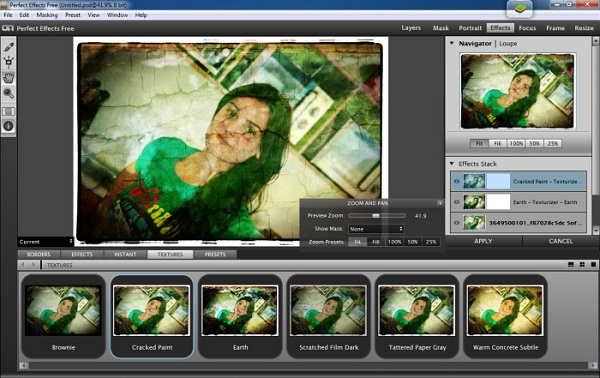Open the info icon in toolbar
600x378 pixels.
tap(8, 126)
